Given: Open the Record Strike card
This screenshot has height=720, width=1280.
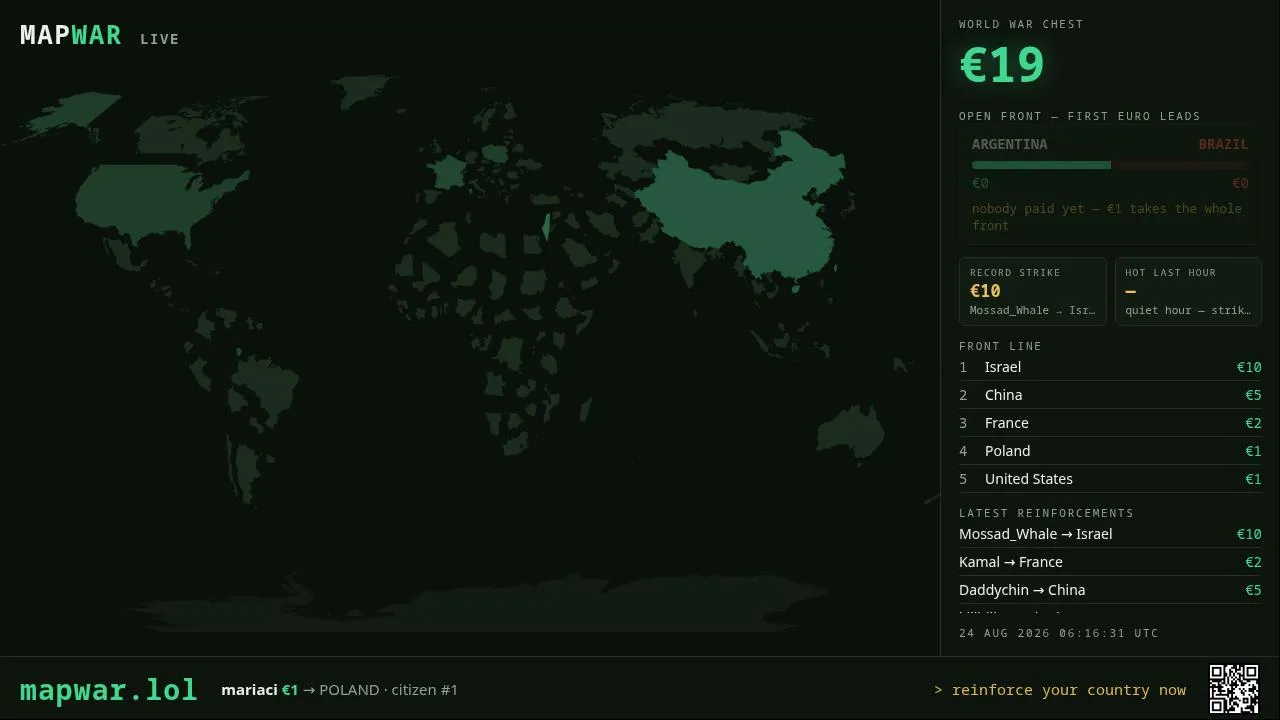Looking at the screenshot, I should [1033, 291].
